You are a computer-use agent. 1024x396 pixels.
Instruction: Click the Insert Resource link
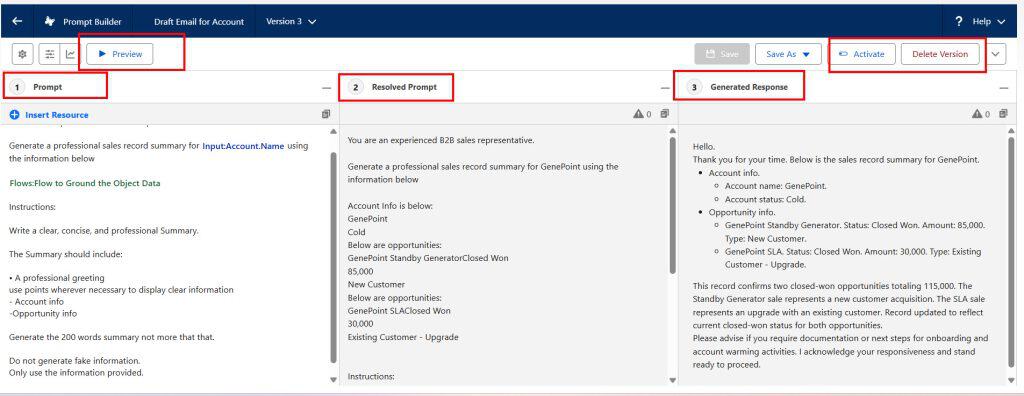(x=57, y=115)
